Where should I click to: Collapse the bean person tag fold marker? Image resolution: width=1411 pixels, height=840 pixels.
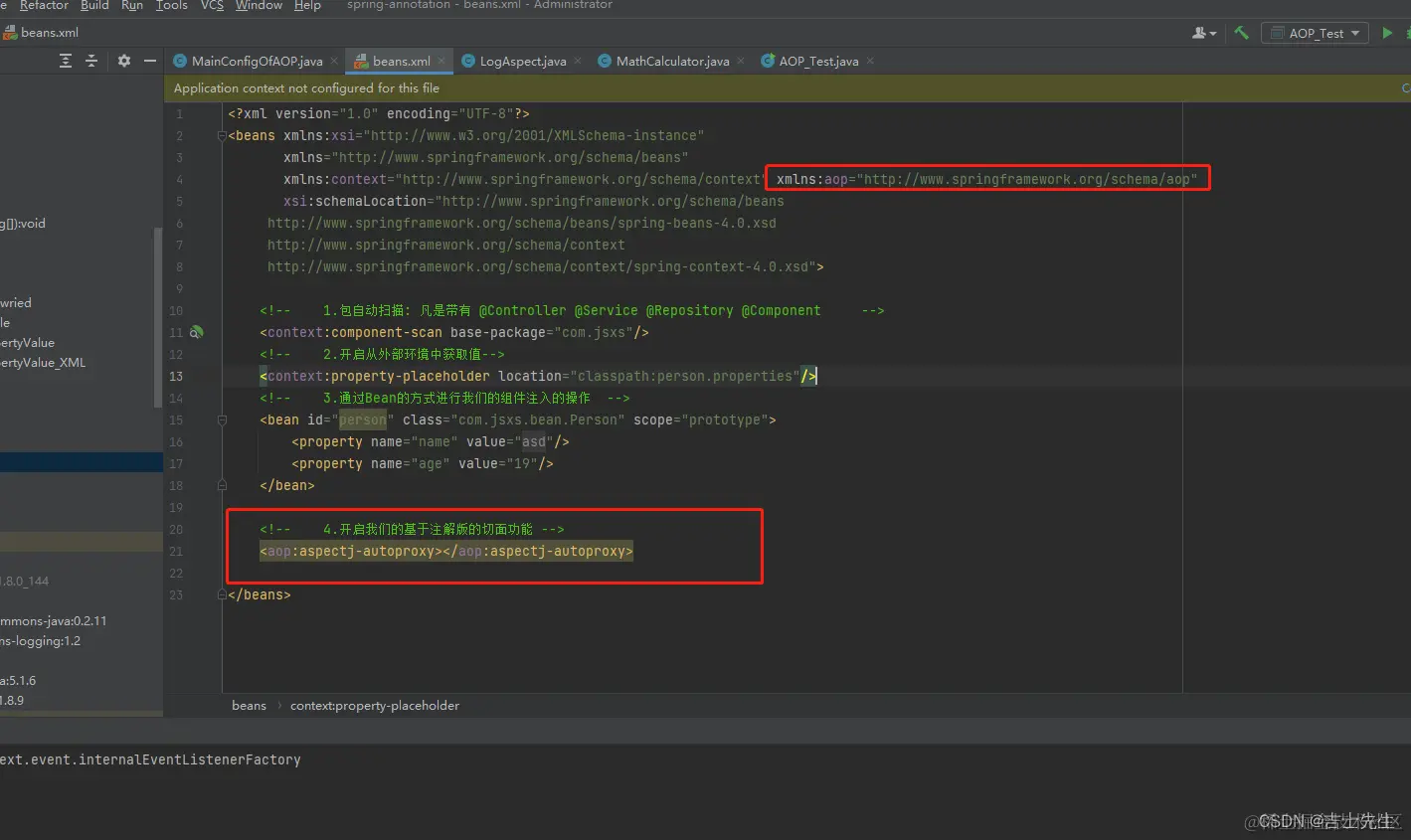click(222, 420)
